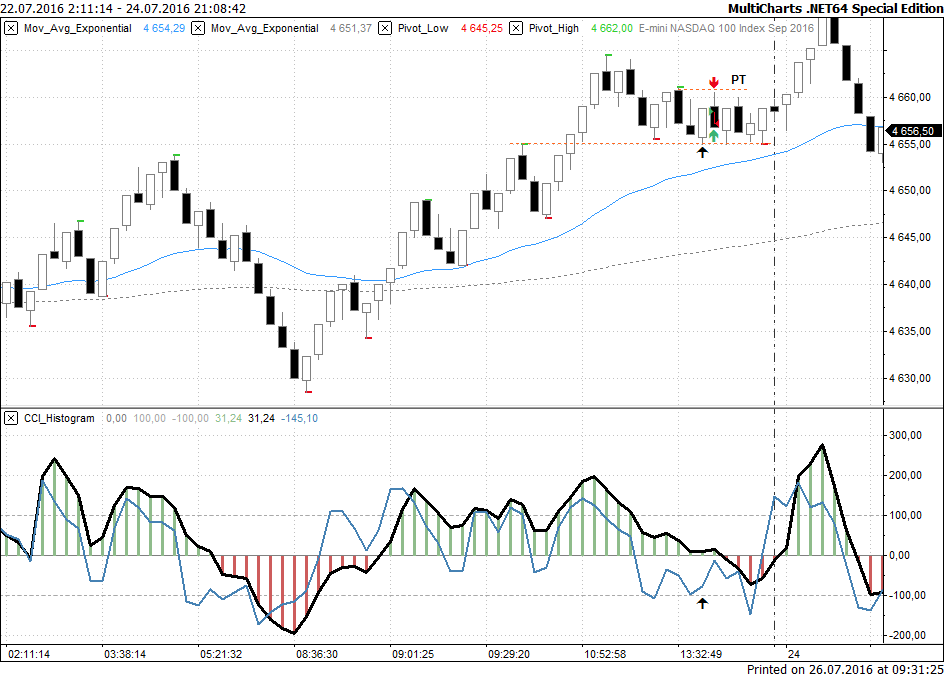Click the black up arrow in the CCI panel
The height and width of the screenshot is (677, 944).
click(703, 602)
